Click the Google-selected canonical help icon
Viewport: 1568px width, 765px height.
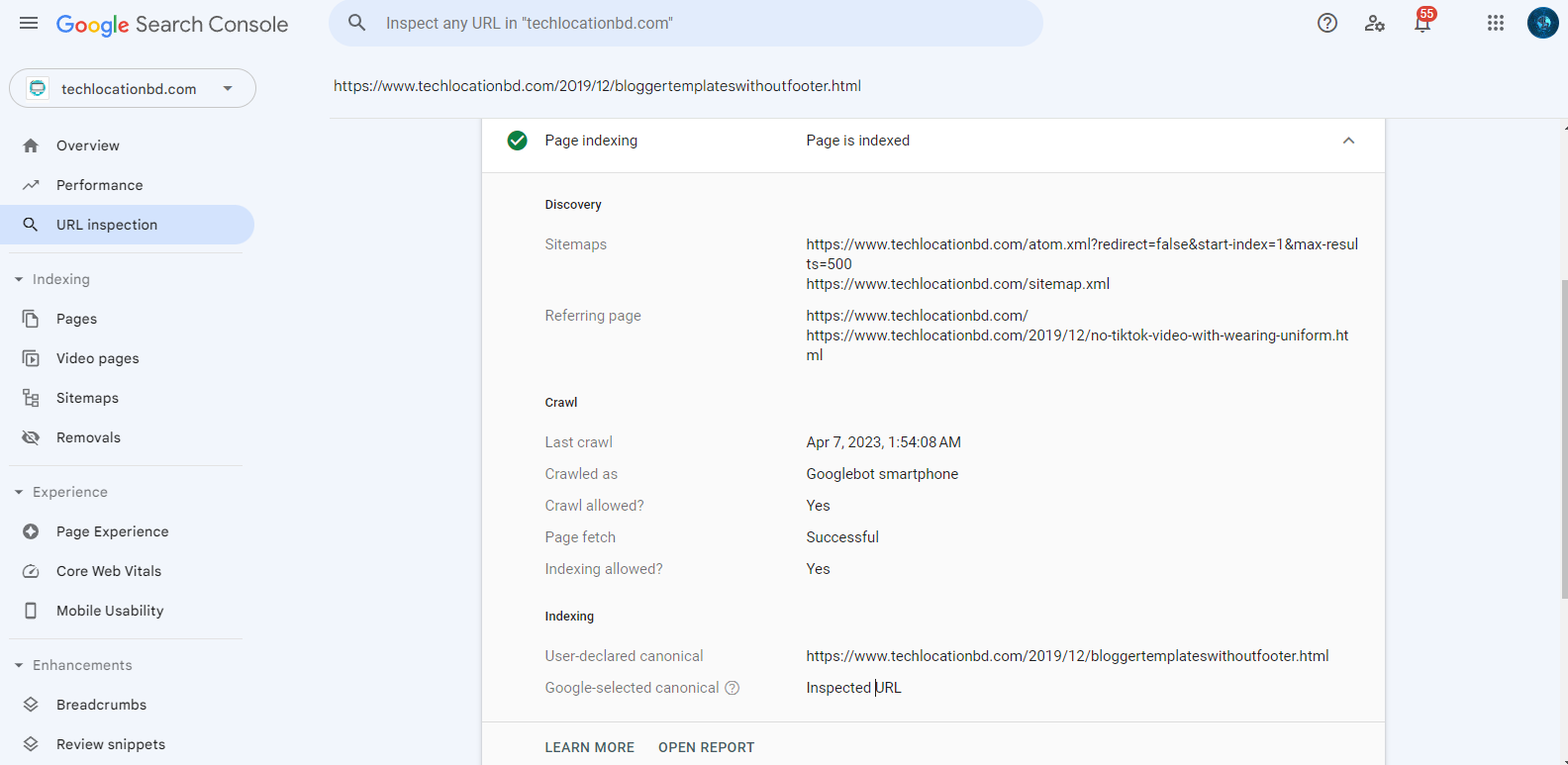point(733,688)
